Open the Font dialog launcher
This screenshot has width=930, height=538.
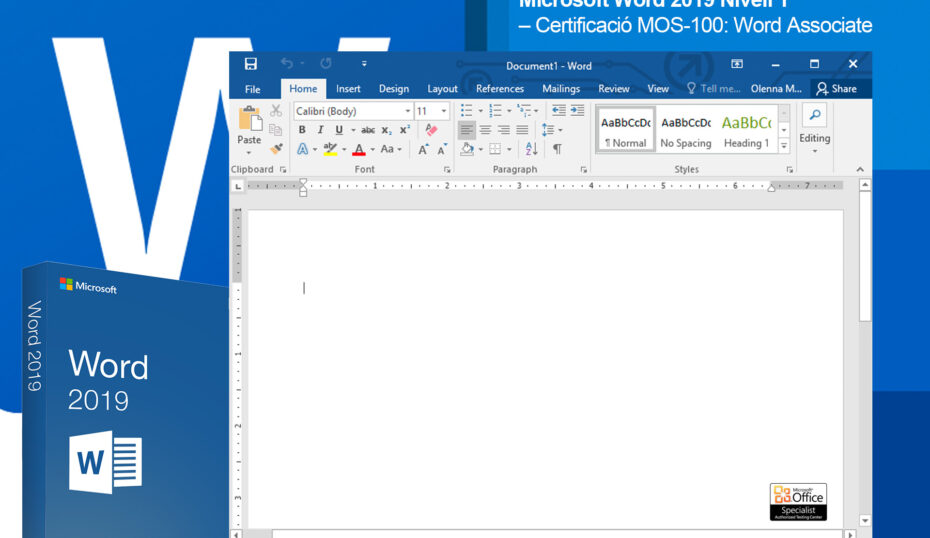click(447, 170)
